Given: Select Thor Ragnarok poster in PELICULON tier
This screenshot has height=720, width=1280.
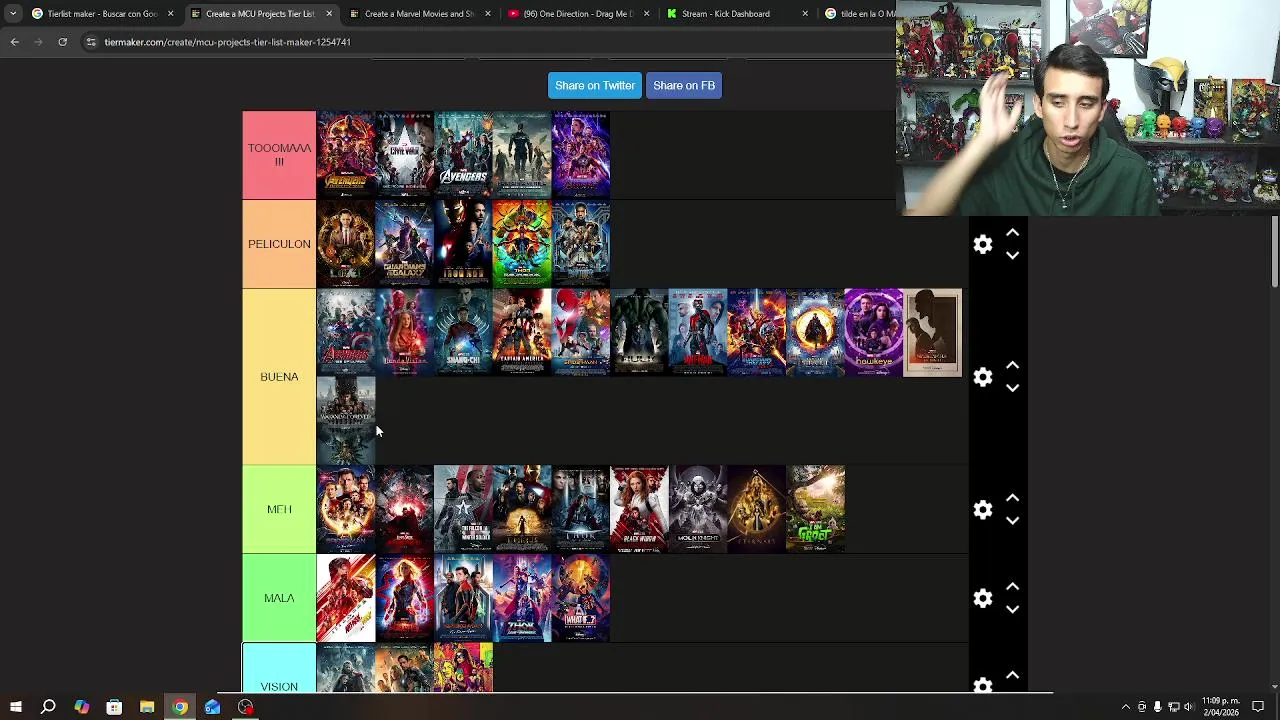Looking at the screenshot, I should (x=522, y=244).
